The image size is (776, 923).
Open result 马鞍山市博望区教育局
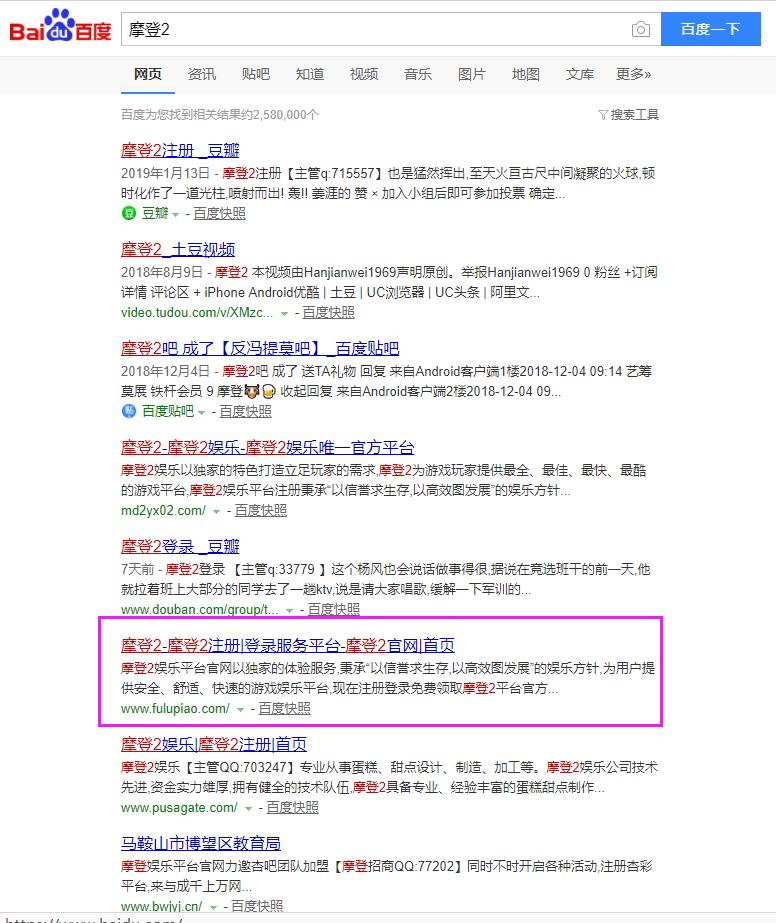(201, 842)
